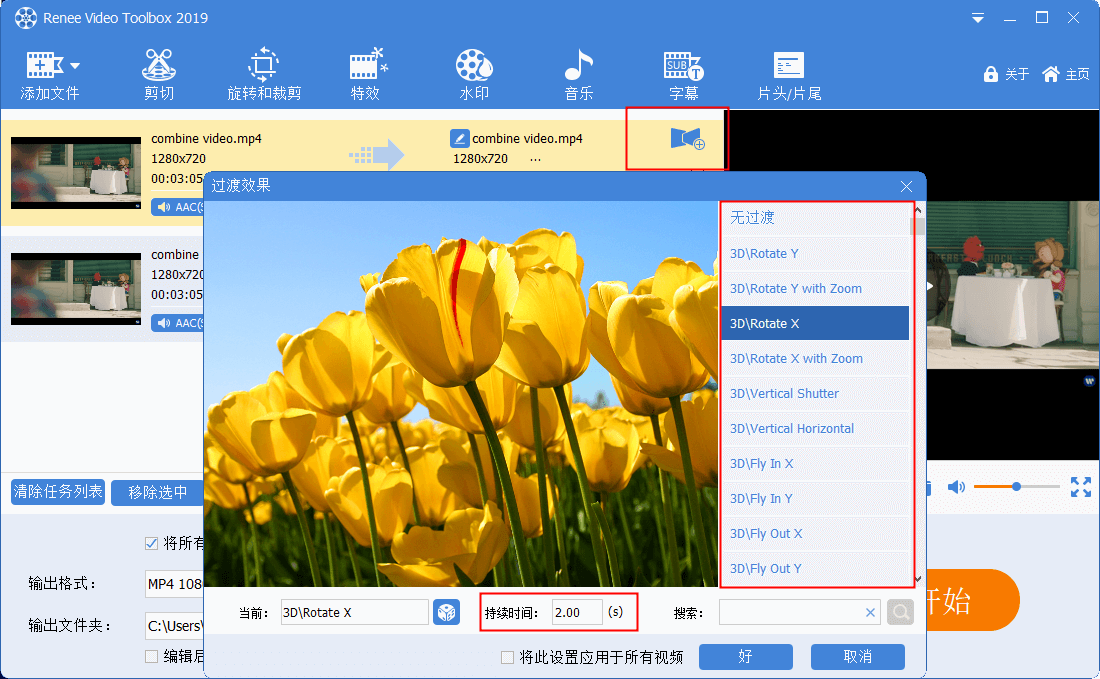The height and width of the screenshot is (679, 1100).
Task: Click the random transition dice icon
Action: [x=446, y=613]
